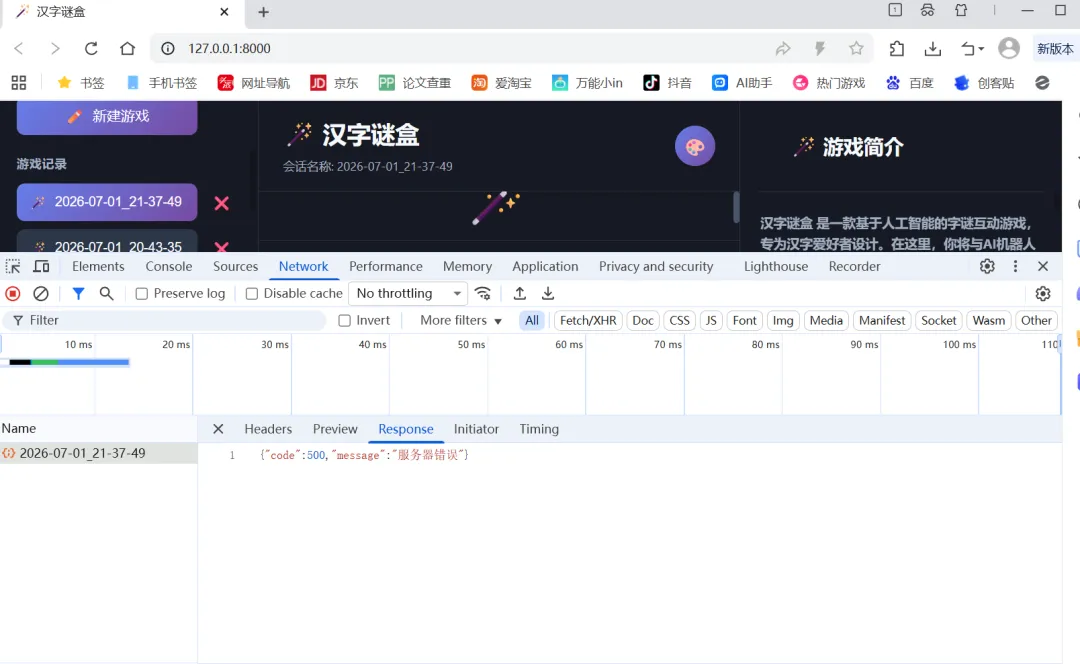Click the 新版本 button
The width and height of the screenshot is (1080, 664).
point(1055,48)
